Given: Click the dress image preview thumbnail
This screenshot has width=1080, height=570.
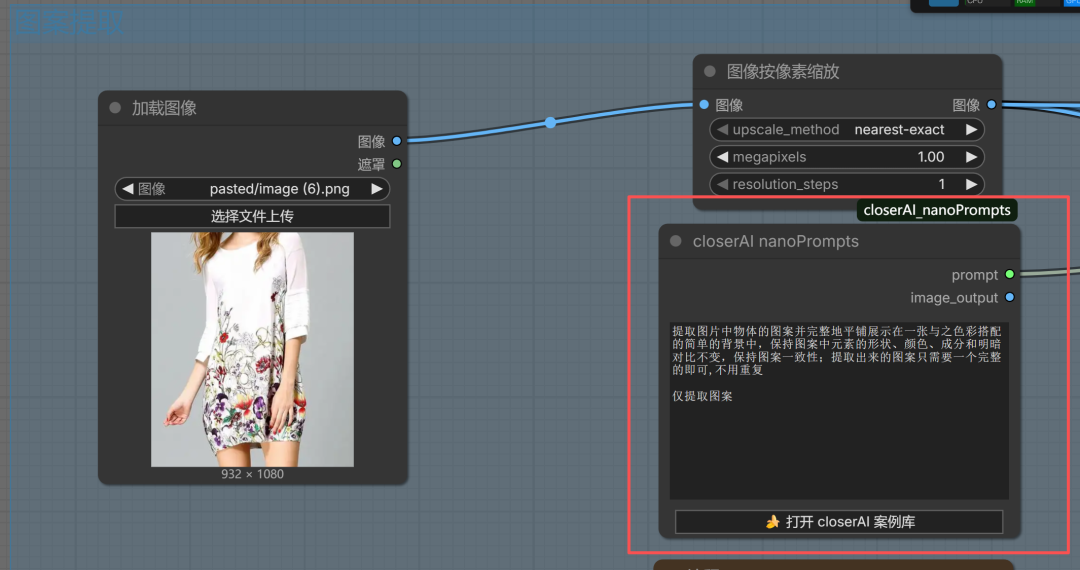Looking at the screenshot, I should click(x=252, y=350).
